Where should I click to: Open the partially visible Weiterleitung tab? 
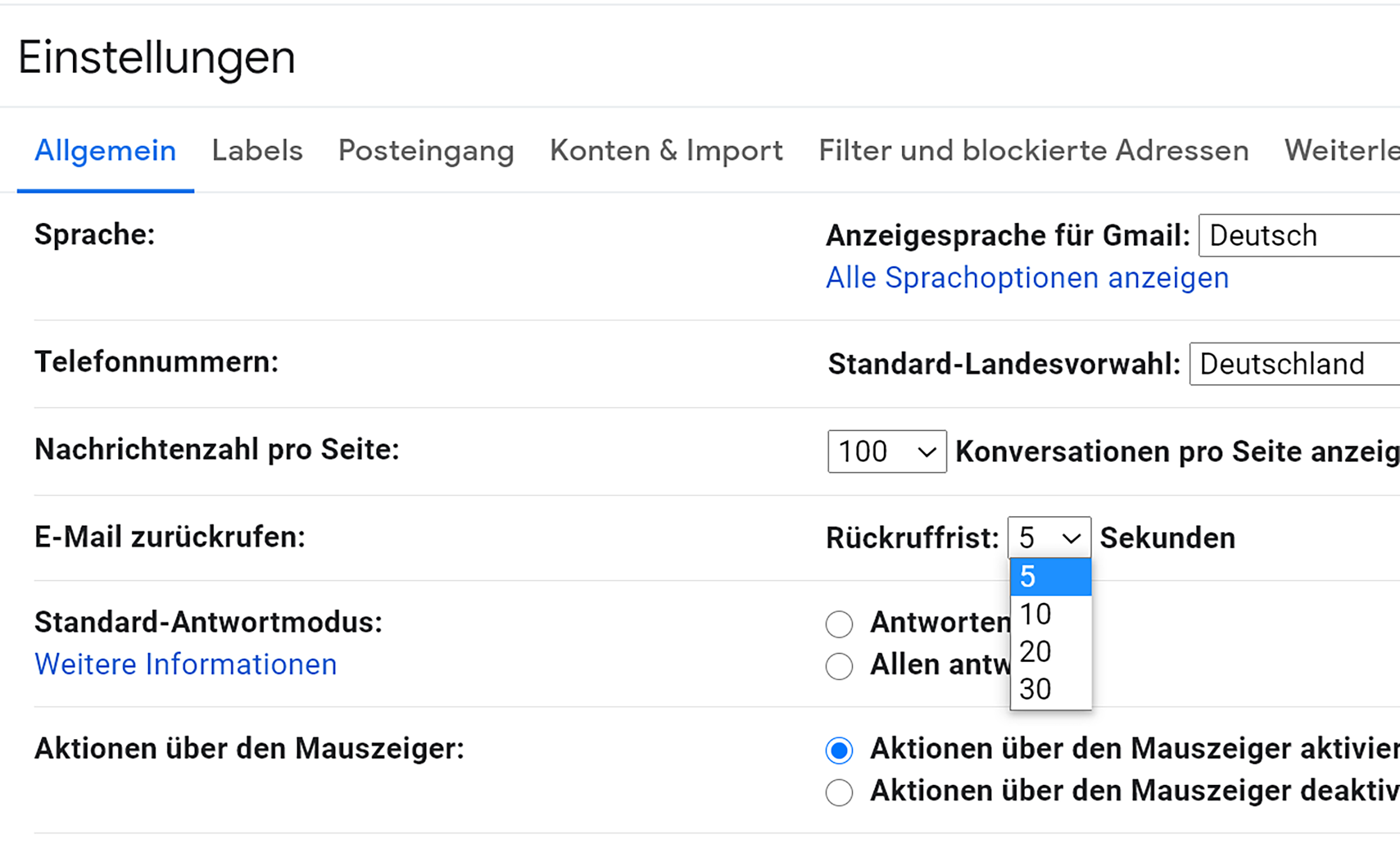(1341, 151)
